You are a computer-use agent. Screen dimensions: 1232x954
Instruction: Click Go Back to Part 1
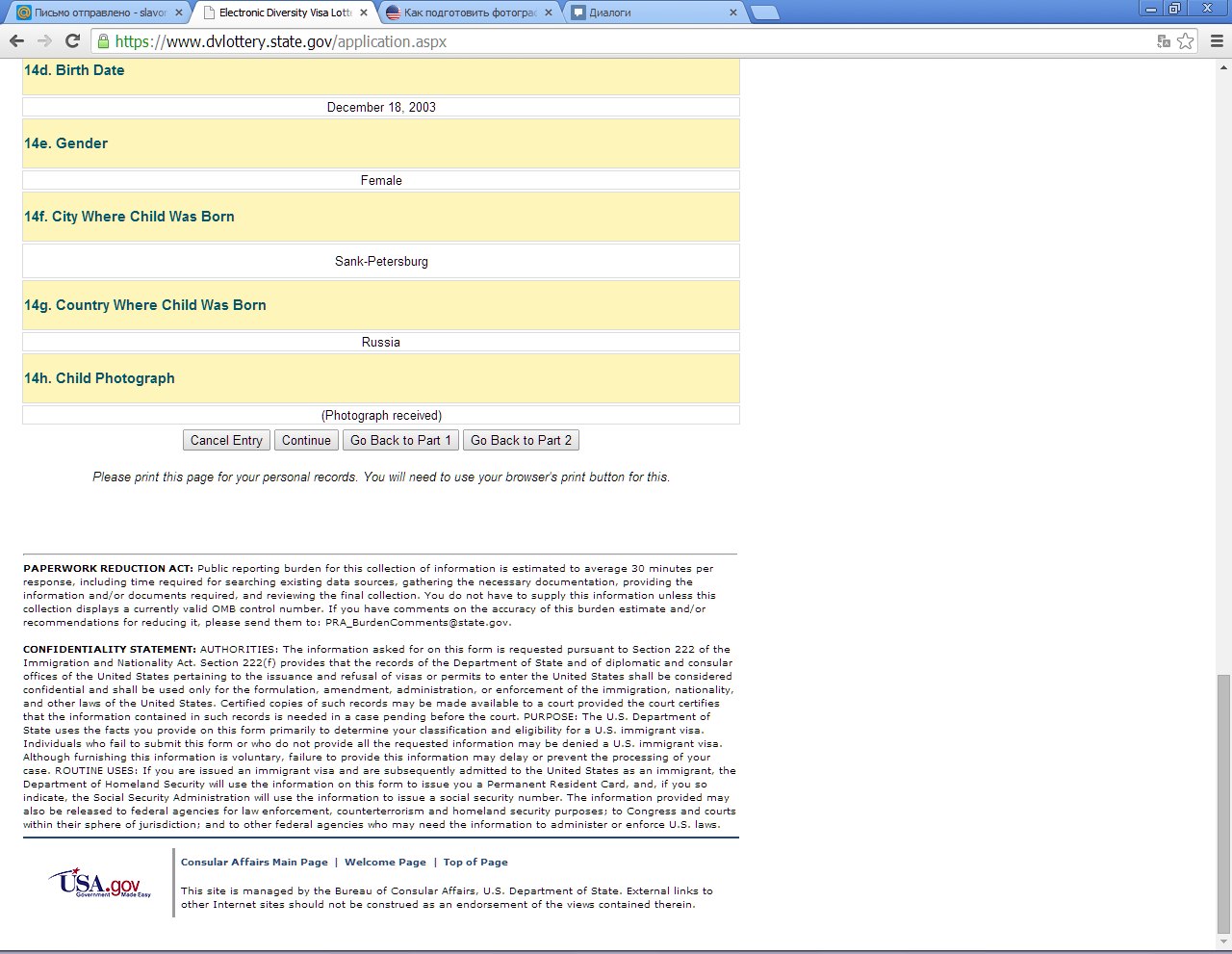(400, 440)
